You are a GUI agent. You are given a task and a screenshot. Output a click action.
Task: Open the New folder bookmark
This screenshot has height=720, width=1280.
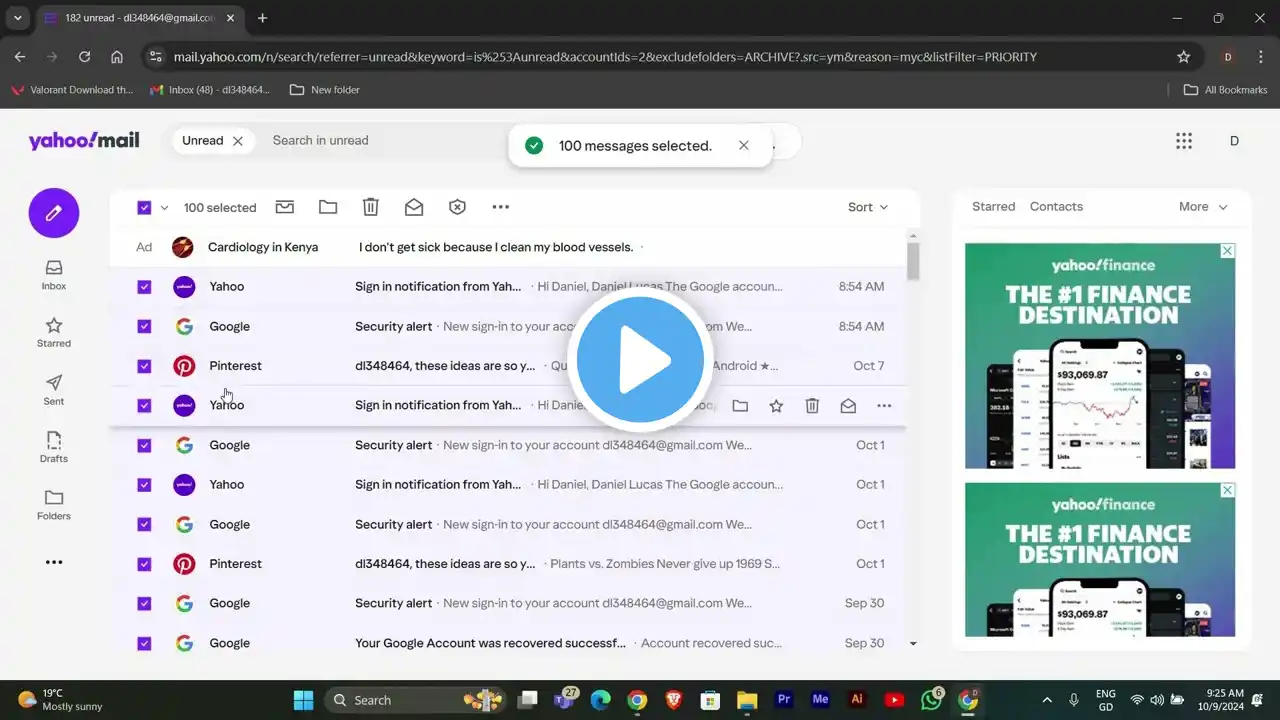[x=324, y=90]
